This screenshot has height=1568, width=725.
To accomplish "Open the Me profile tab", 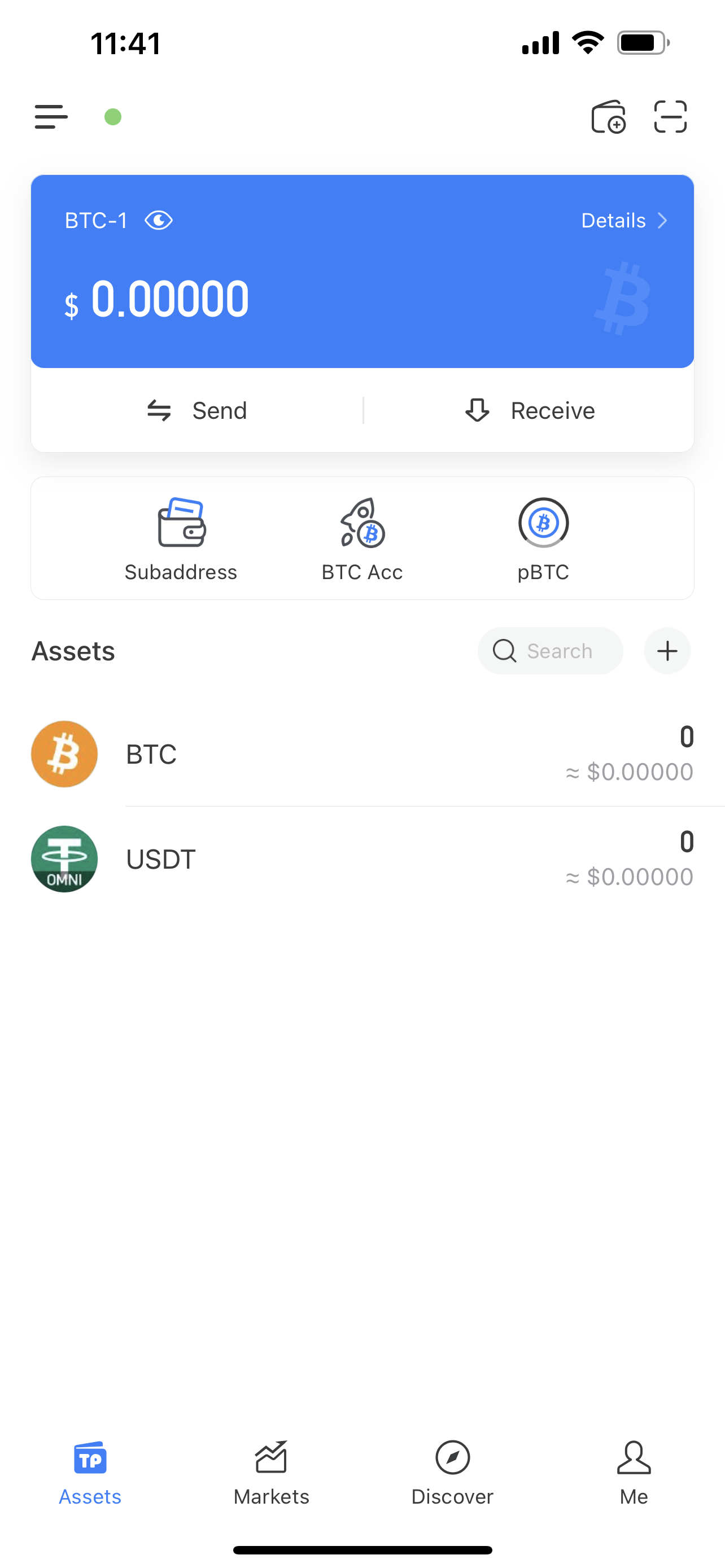I will point(634,1473).
